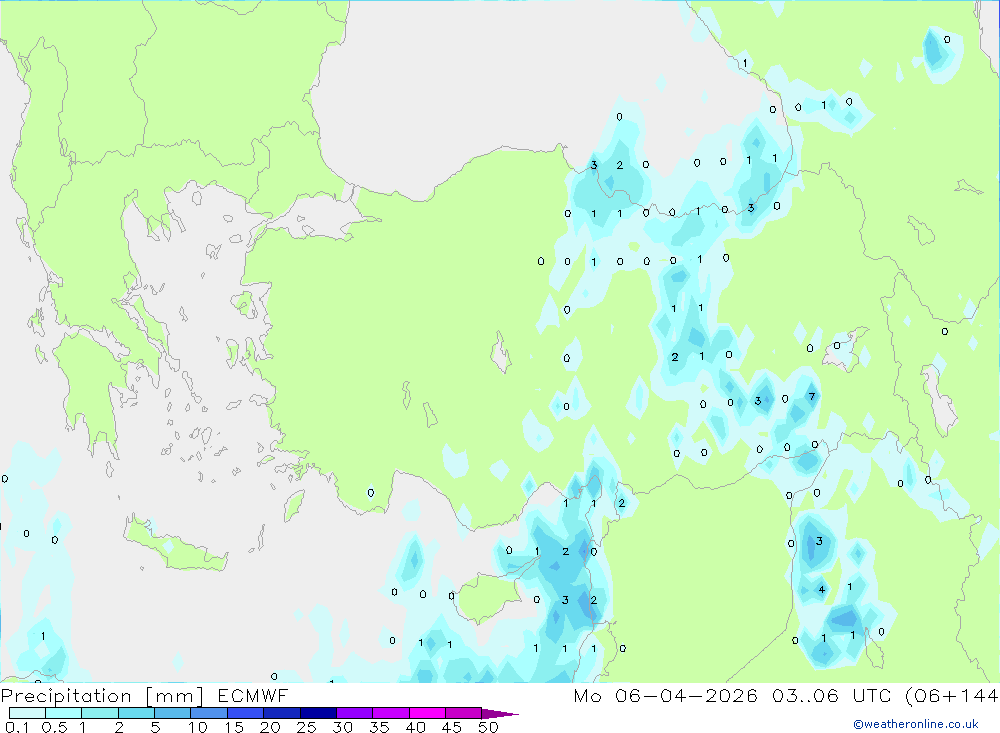
Task: Click the 'UTC' label in footer
Action: click(872, 696)
